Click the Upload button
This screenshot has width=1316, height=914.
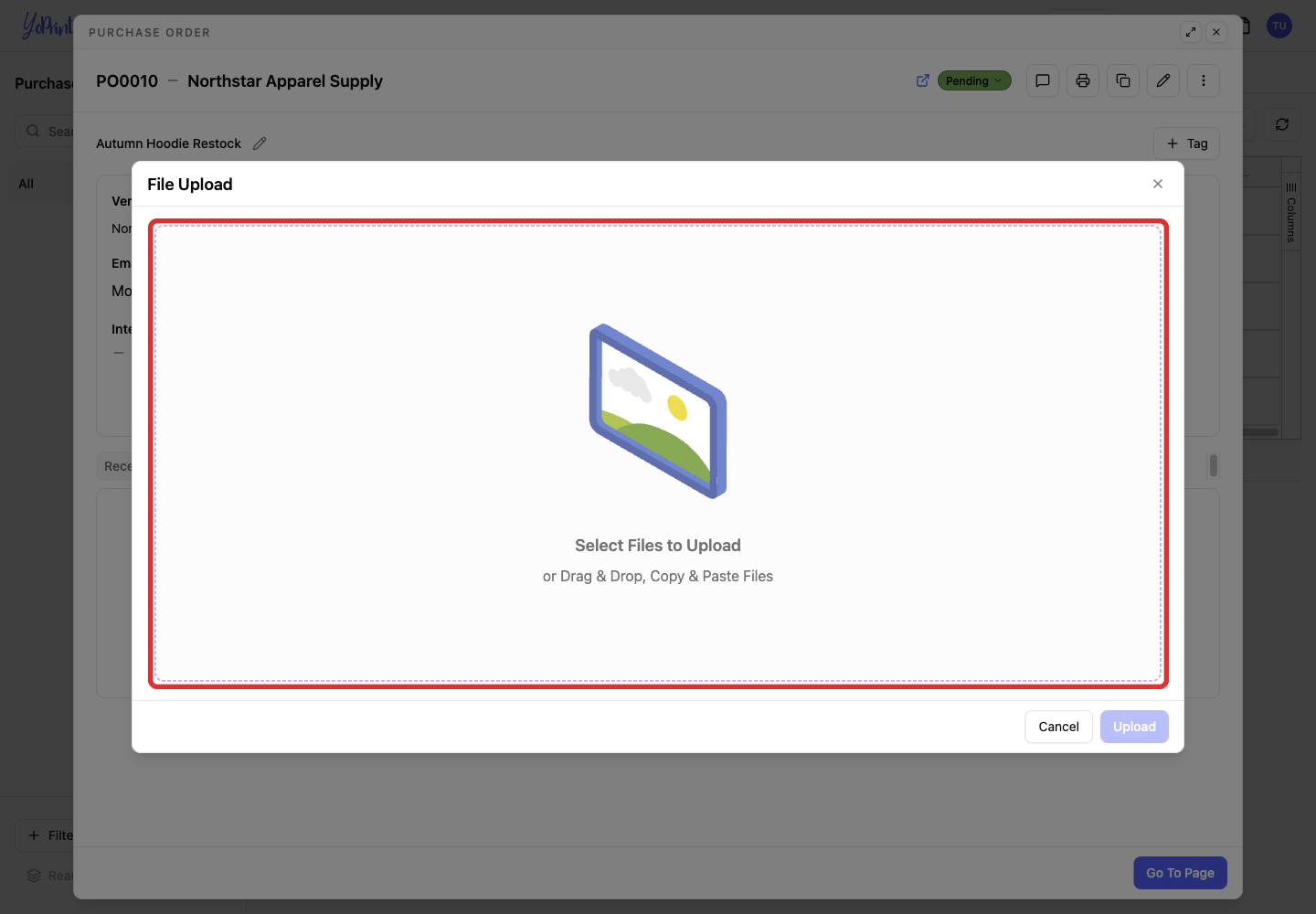tap(1134, 727)
